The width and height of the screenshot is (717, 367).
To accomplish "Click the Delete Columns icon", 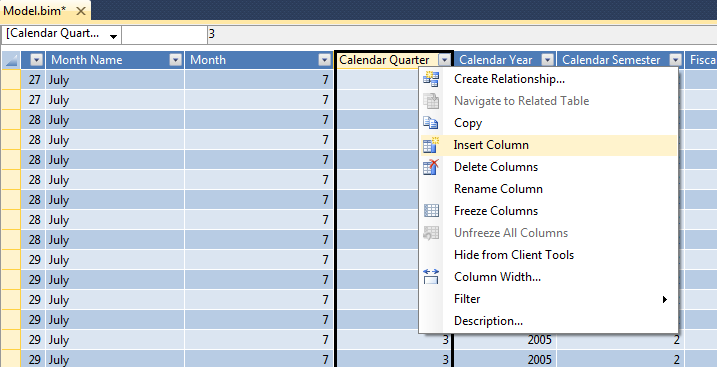I will point(431,167).
